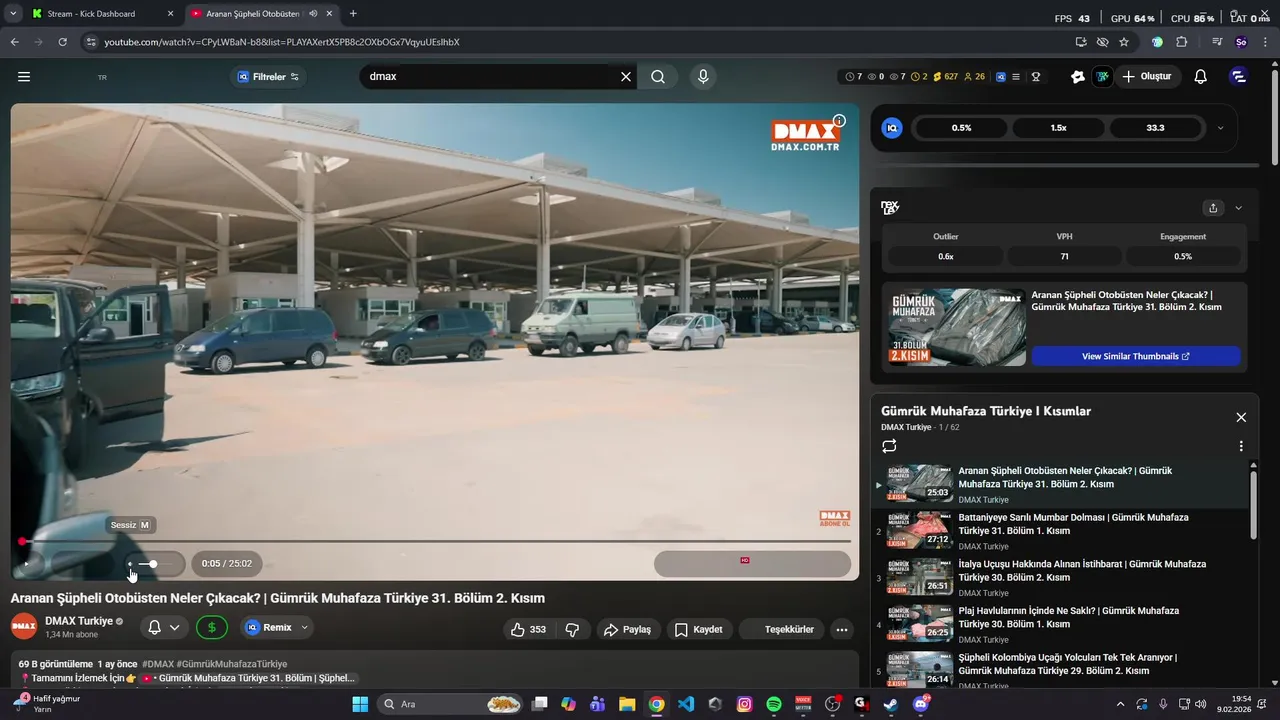Toggle playlist loop with the repeat icon

(x=889, y=446)
